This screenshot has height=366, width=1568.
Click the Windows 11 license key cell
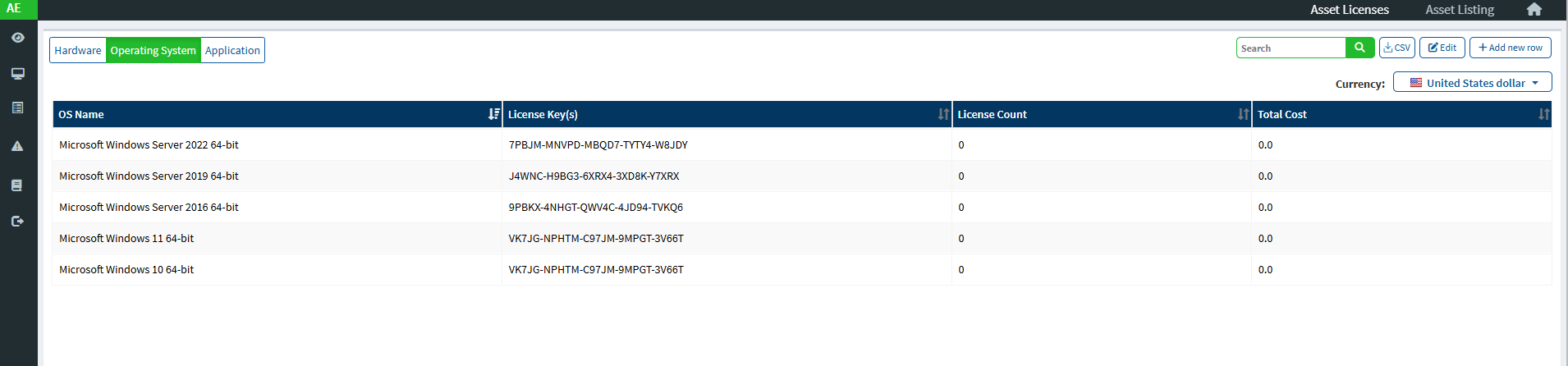(x=727, y=239)
